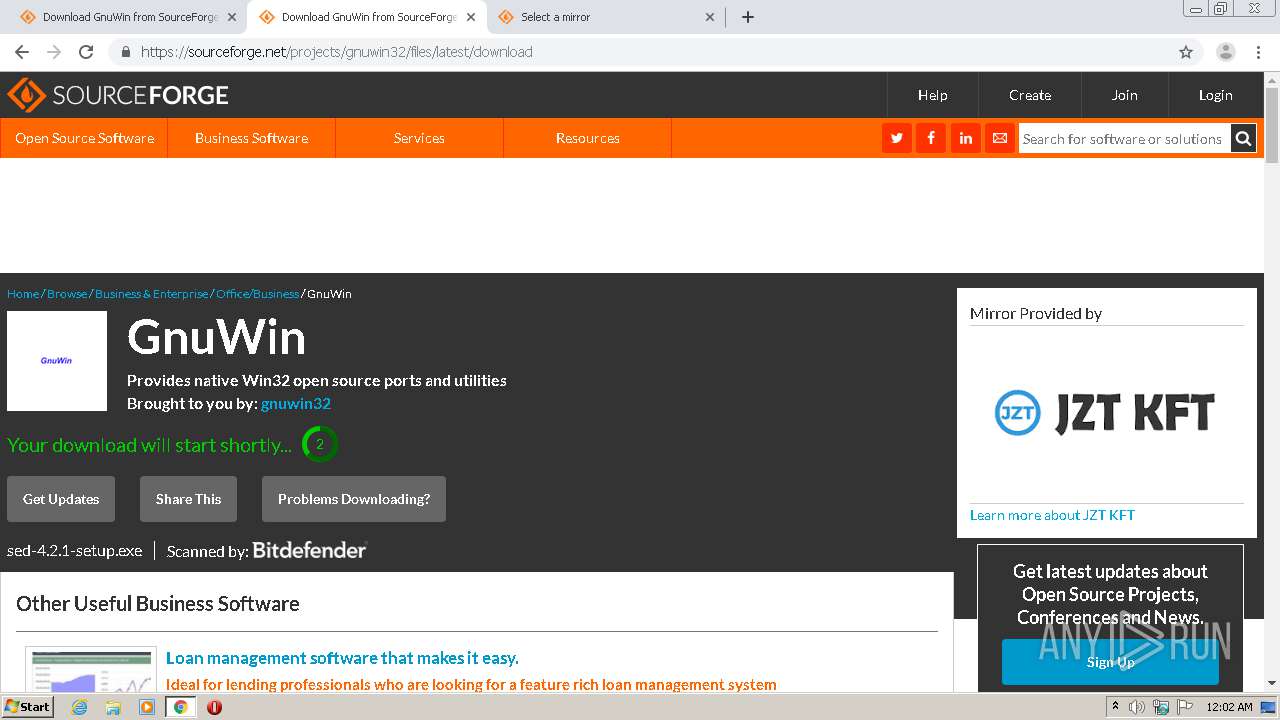1280x720 pixels.
Task: Open Chrome three-dot menu
Action: [x=1258, y=52]
